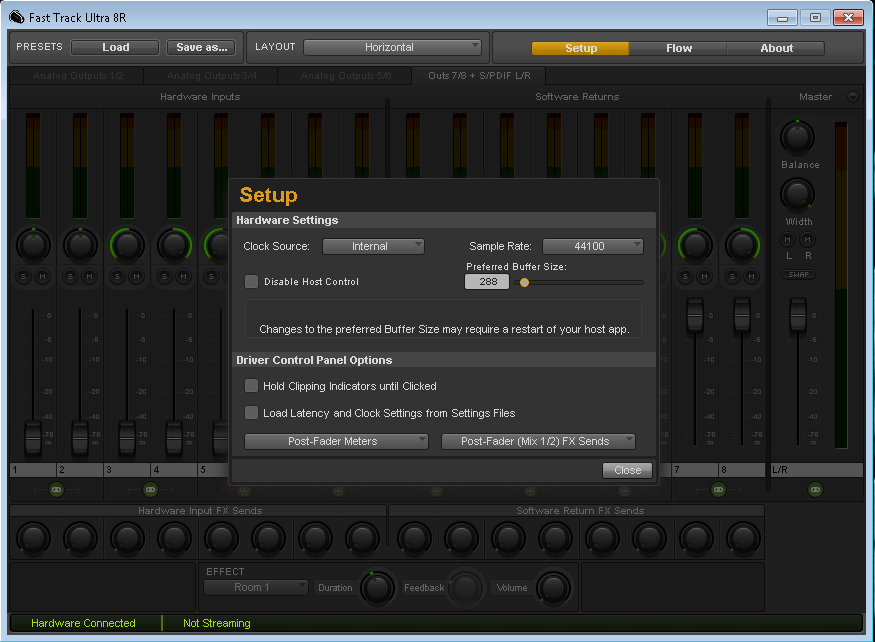Click the Save as... preset button

point(201,47)
